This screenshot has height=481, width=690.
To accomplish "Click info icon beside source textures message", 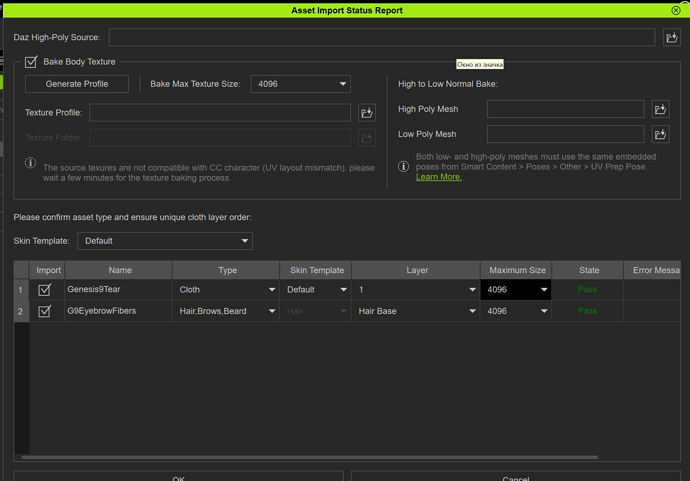I will coord(30,163).
